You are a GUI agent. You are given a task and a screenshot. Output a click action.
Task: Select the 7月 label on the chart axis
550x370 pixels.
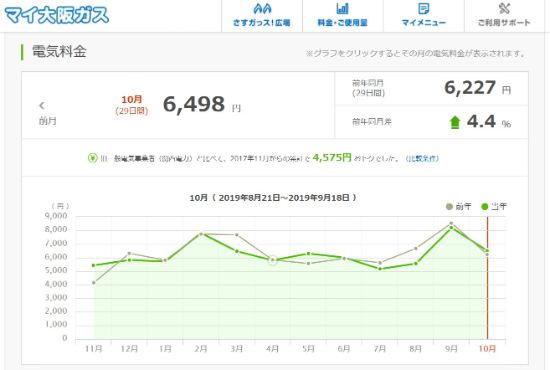[x=380, y=349]
